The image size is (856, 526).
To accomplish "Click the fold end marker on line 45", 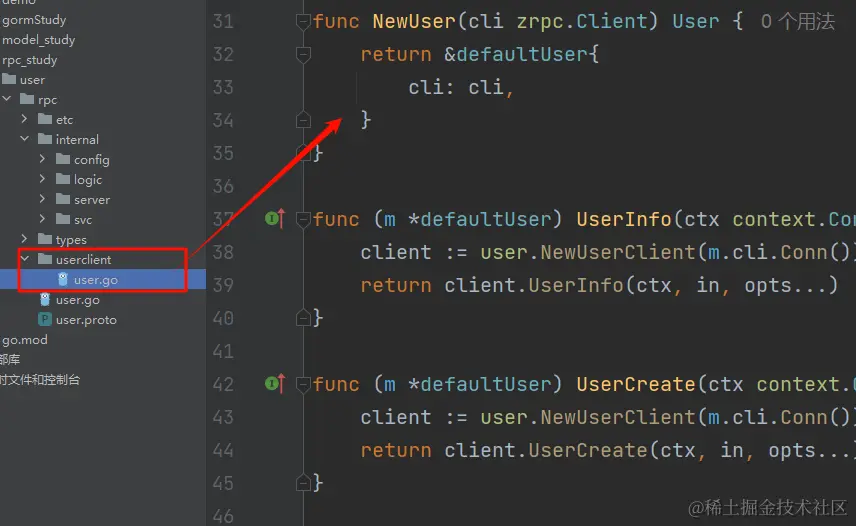I will (304, 482).
